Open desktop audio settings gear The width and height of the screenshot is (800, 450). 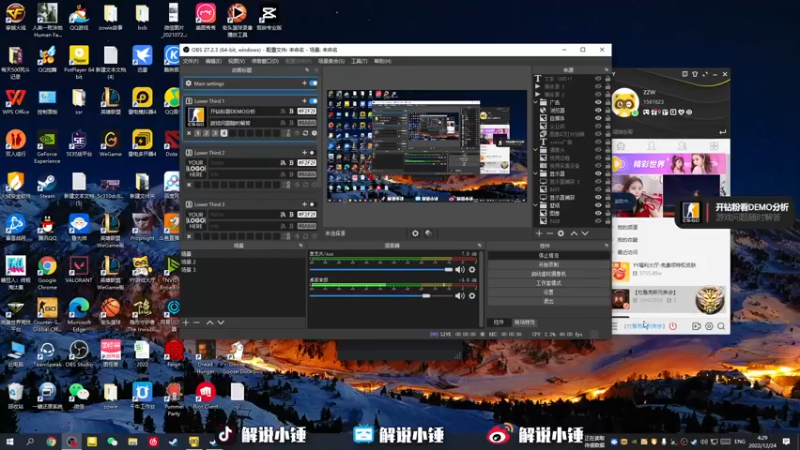pos(472,295)
